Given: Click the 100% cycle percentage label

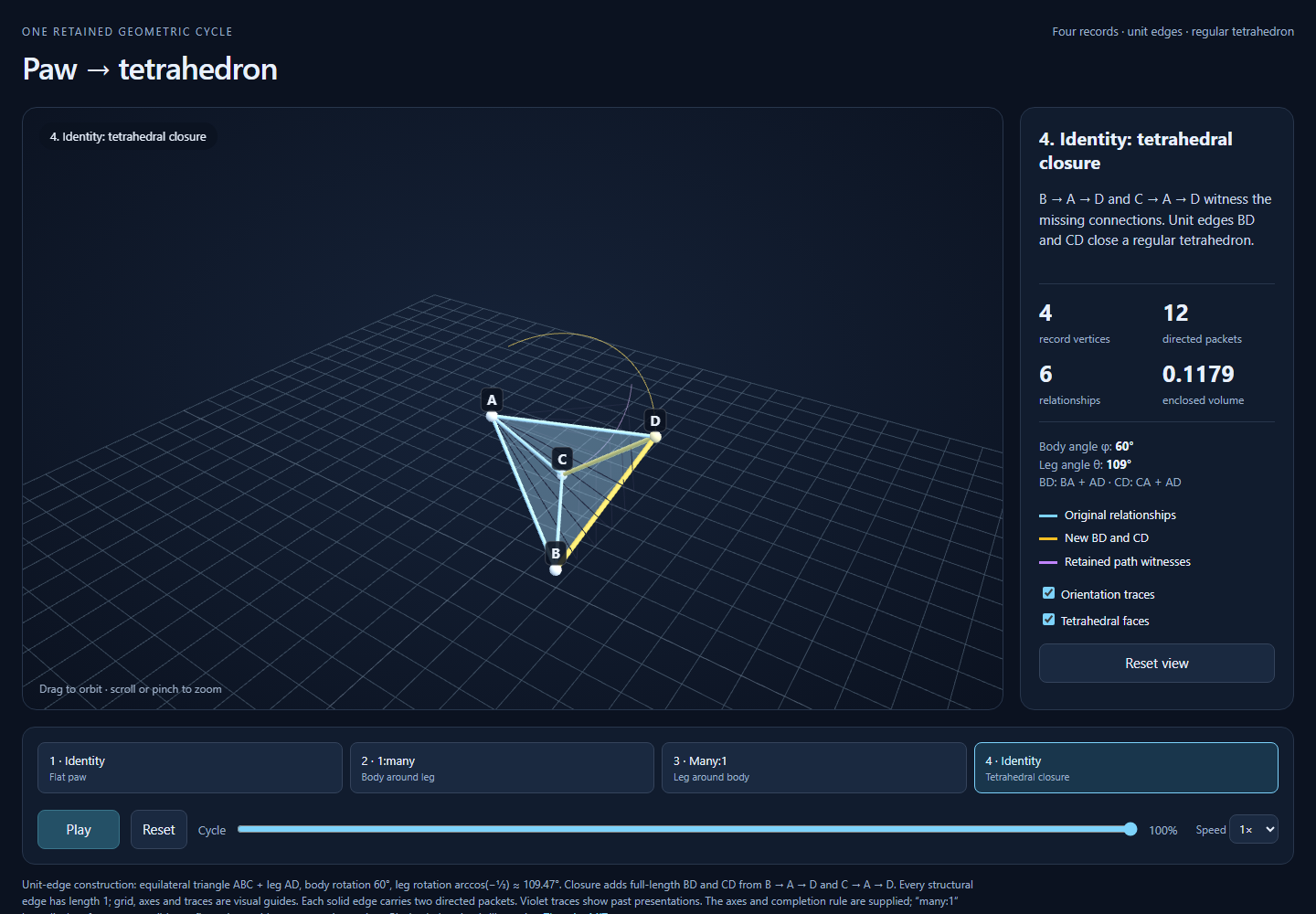Looking at the screenshot, I should coord(1163,830).
